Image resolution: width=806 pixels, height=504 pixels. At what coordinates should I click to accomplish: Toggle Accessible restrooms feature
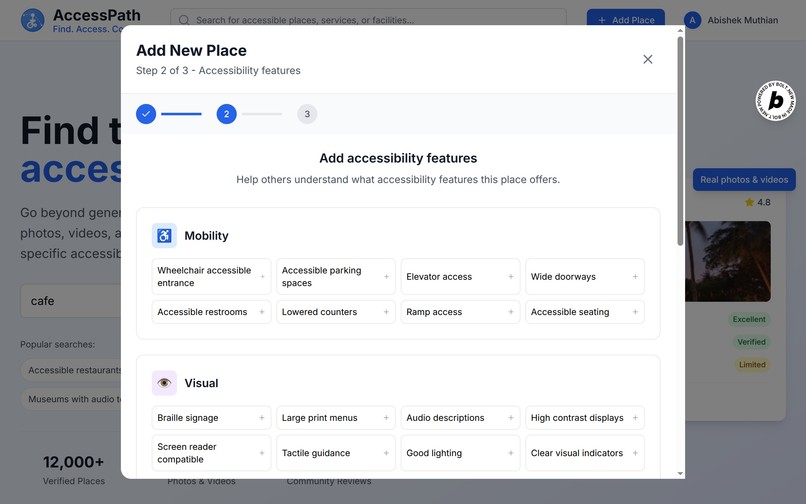click(x=211, y=312)
